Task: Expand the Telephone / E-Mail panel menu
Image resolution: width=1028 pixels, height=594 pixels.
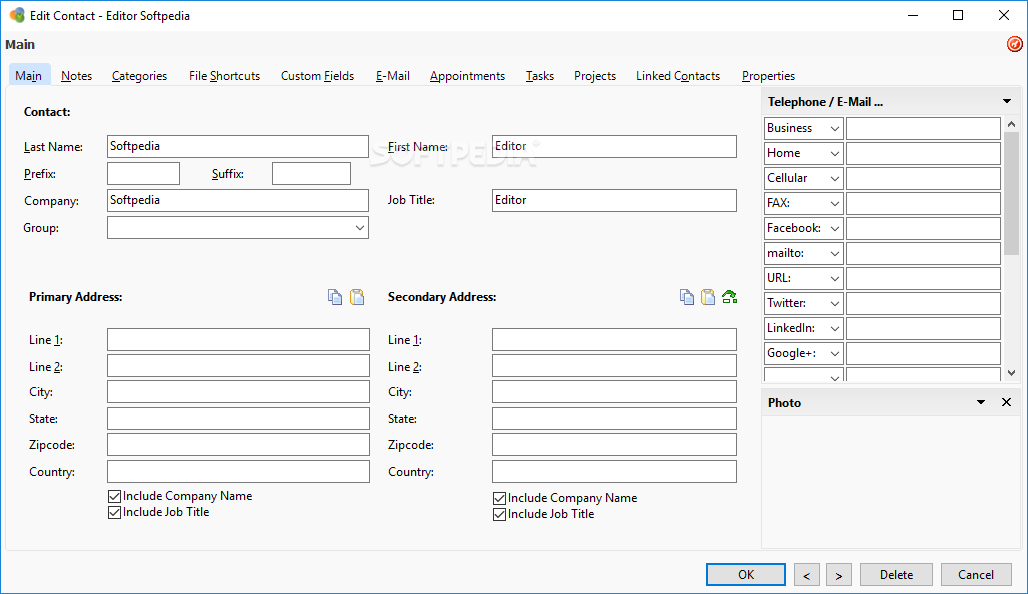Action: 1006,101
